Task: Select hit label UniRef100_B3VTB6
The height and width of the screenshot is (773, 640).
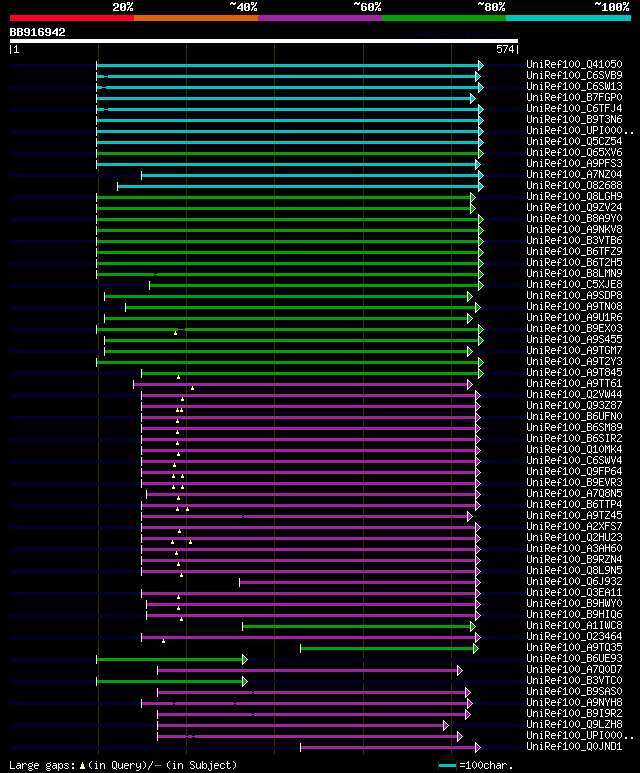Action: (574, 241)
